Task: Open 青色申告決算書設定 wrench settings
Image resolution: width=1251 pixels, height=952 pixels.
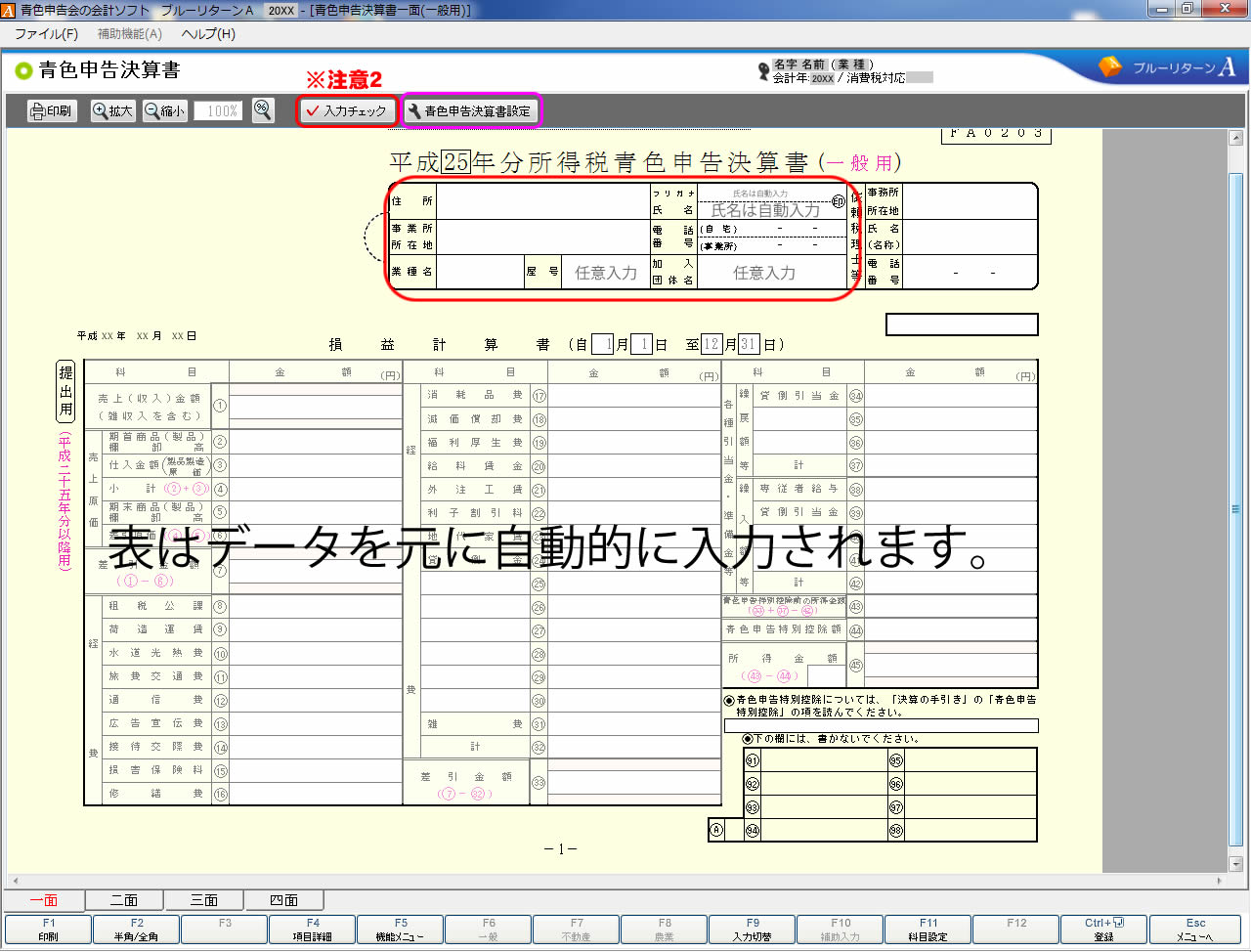Action: 469,111
